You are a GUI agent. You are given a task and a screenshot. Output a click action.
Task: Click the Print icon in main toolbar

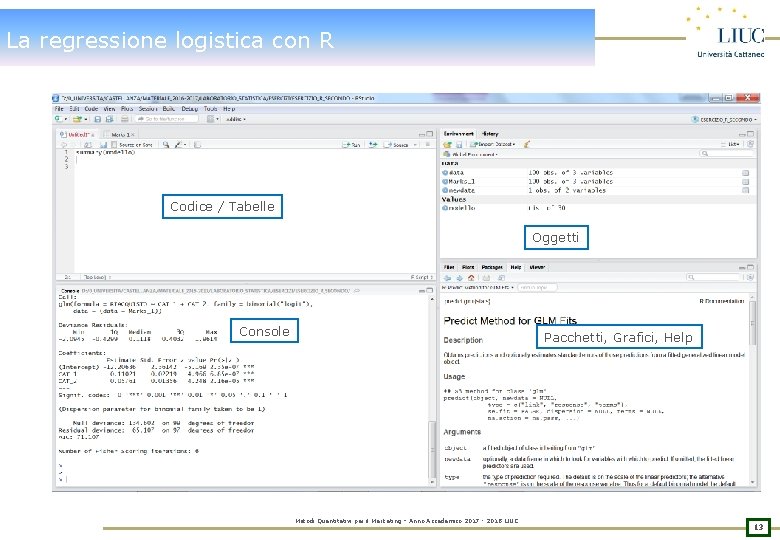point(125,119)
